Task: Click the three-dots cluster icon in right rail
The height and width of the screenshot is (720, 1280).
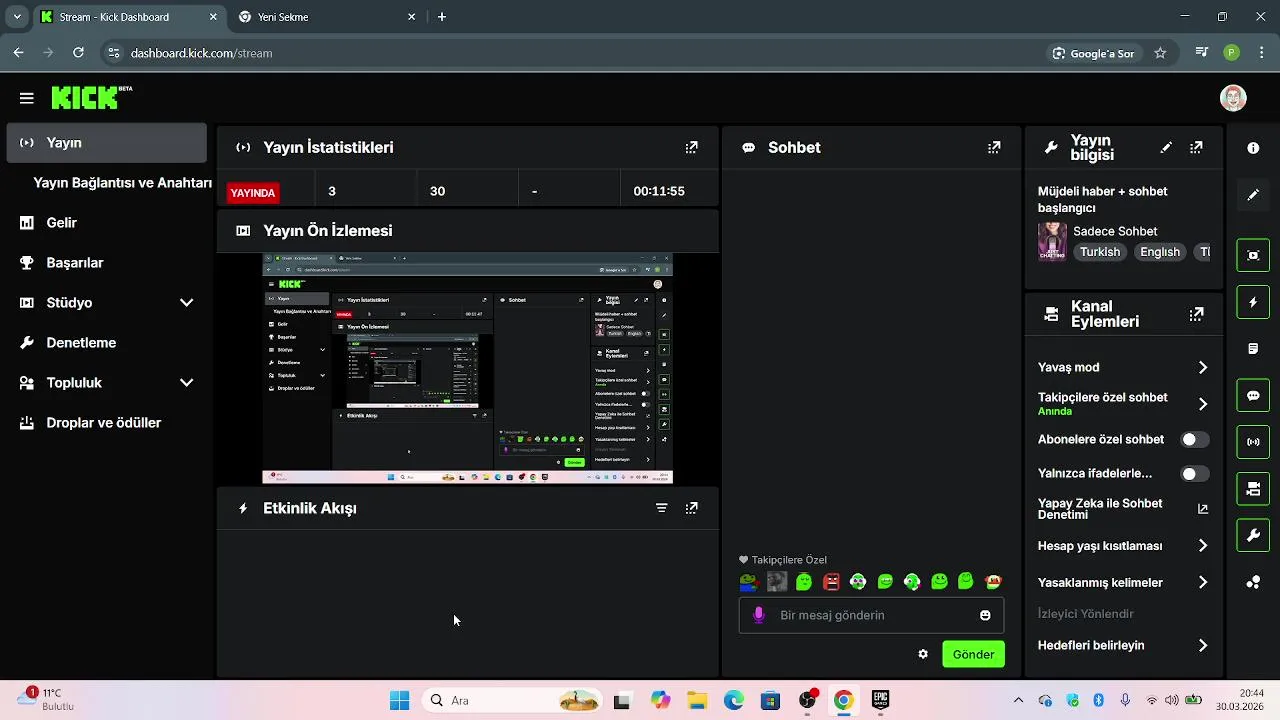Action: pos(1253,582)
